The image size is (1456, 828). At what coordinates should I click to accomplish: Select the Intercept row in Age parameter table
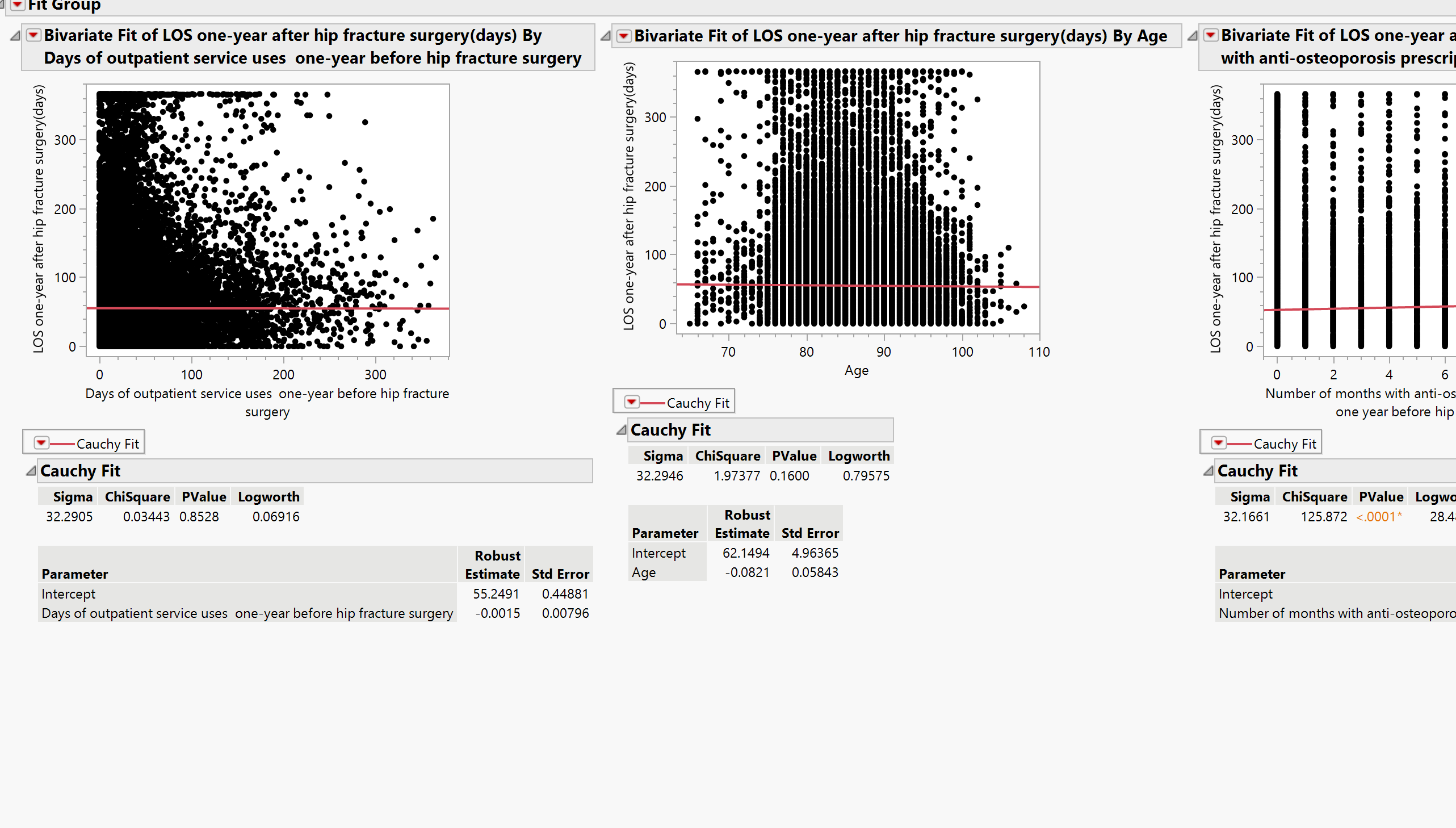click(659, 552)
